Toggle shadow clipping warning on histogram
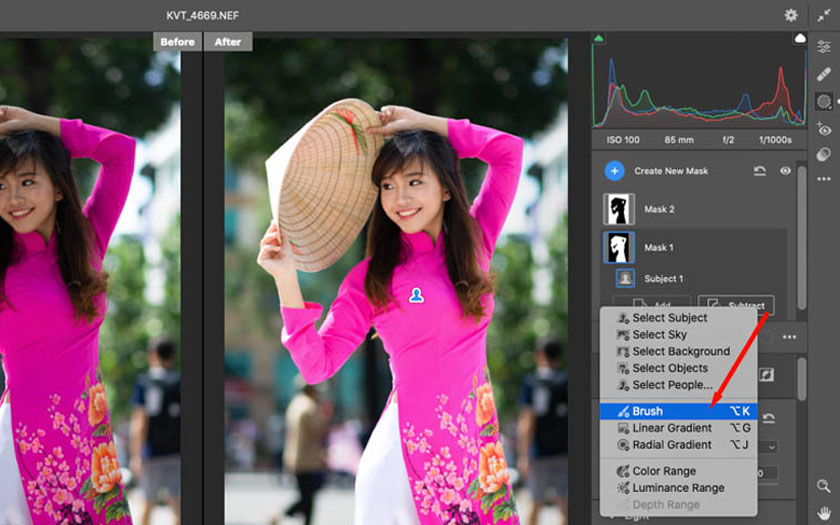The height and width of the screenshot is (525, 840). coord(599,39)
